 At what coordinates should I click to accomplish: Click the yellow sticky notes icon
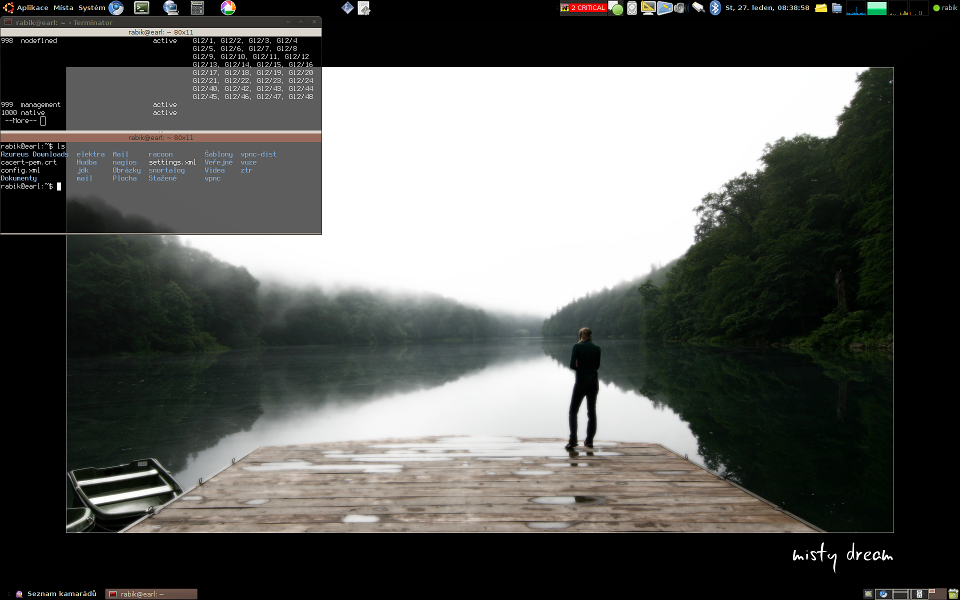coord(821,8)
